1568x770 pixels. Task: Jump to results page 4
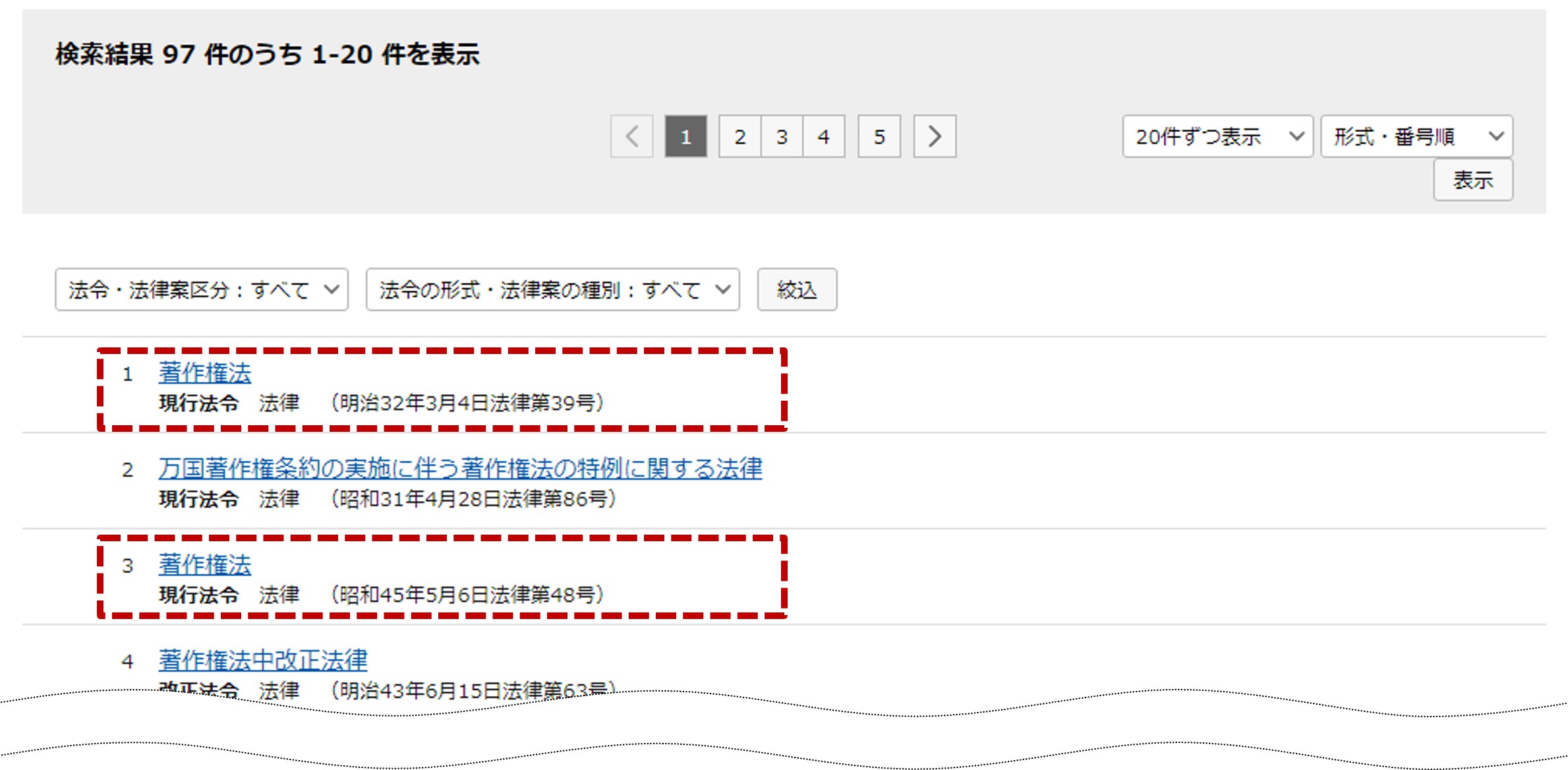click(x=823, y=136)
